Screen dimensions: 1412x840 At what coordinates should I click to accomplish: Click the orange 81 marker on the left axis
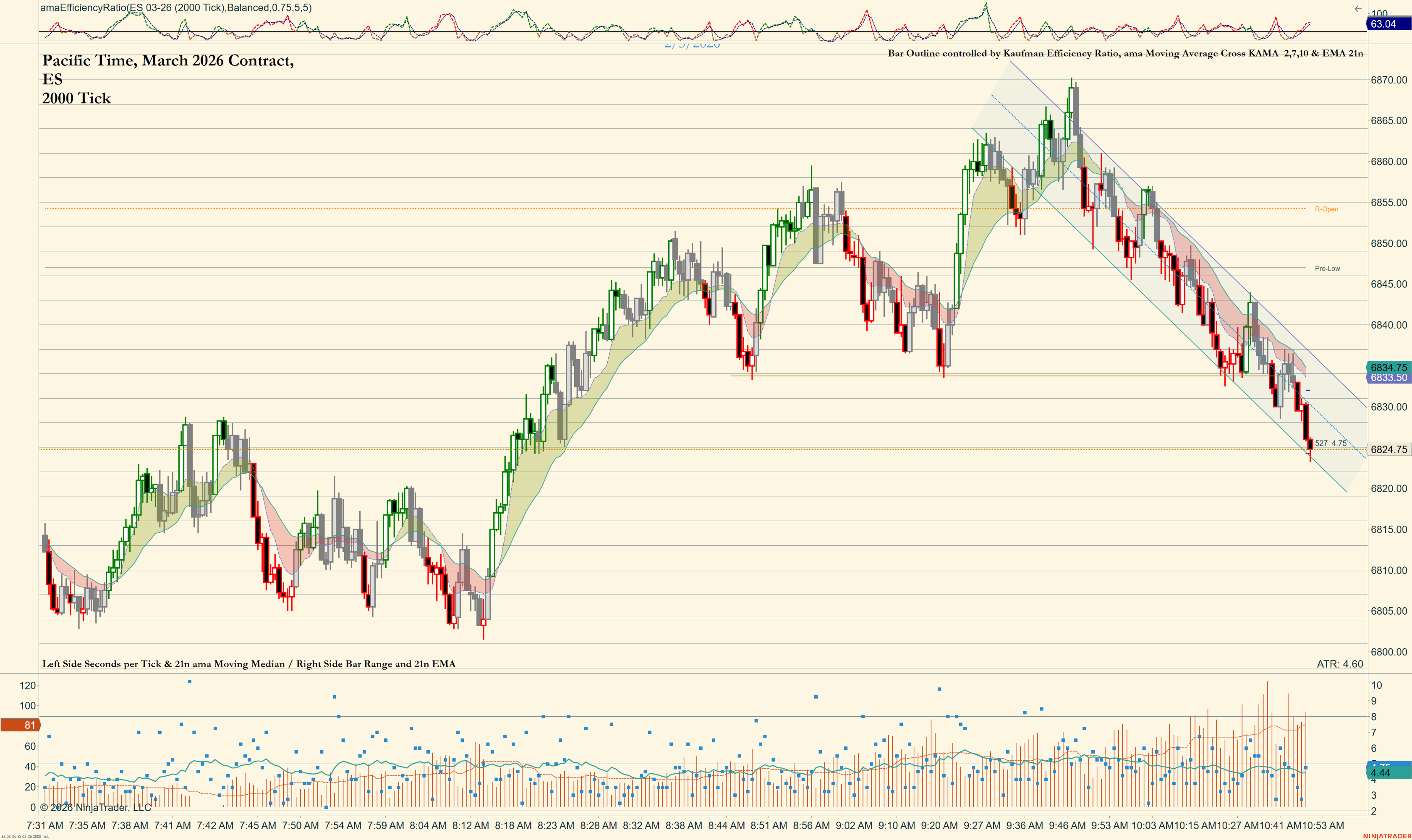pyautogui.click(x=21, y=725)
